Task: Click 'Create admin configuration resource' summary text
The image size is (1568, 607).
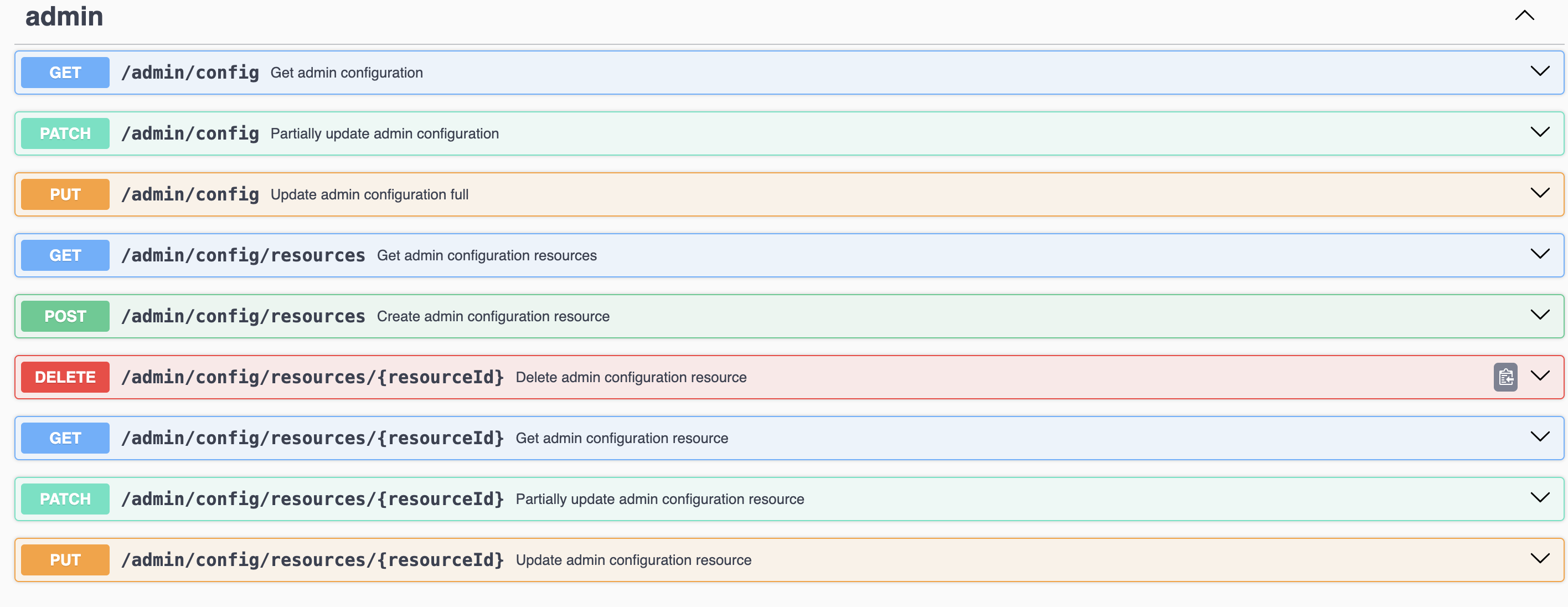Action: click(x=493, y=316)
